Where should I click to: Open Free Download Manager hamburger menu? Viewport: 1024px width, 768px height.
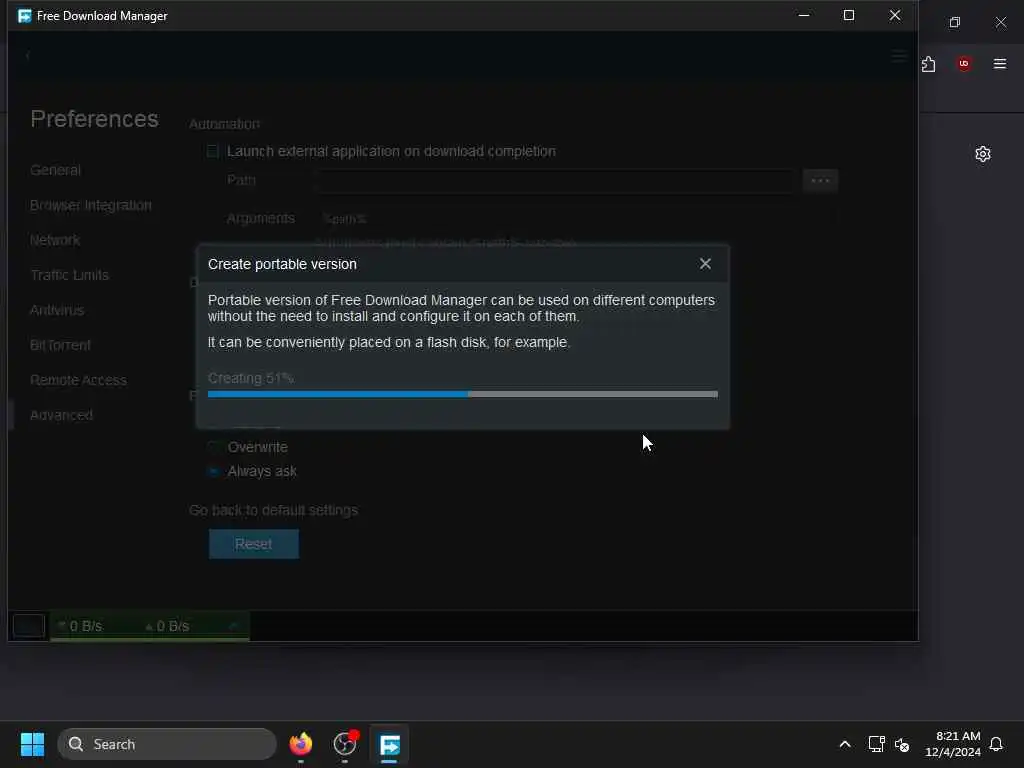coord(899,56)
